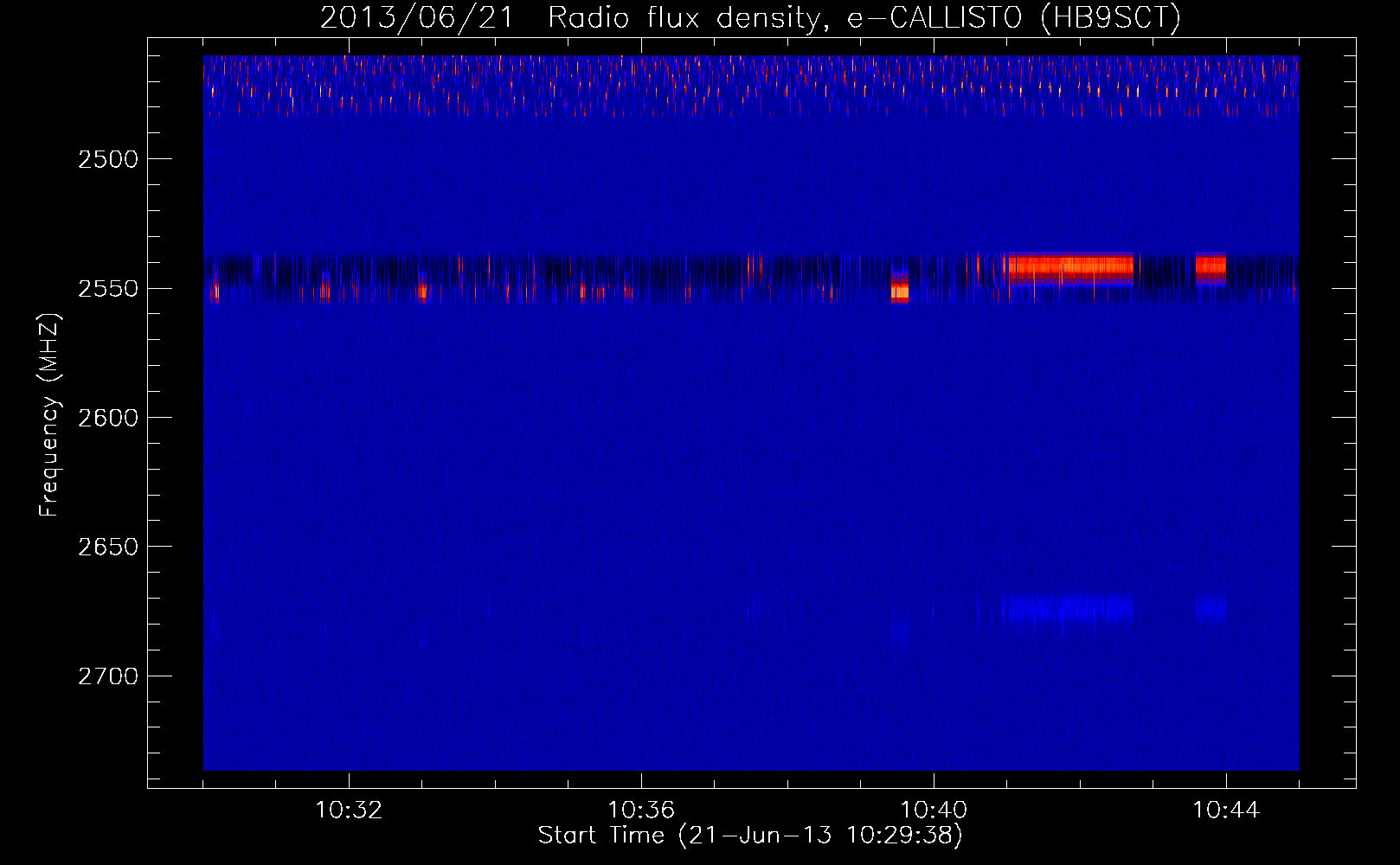The width and height of the screenshot is (1400, 865).
Task: Click the '10:40' time axis label
Action: click(x=934, y=811)
